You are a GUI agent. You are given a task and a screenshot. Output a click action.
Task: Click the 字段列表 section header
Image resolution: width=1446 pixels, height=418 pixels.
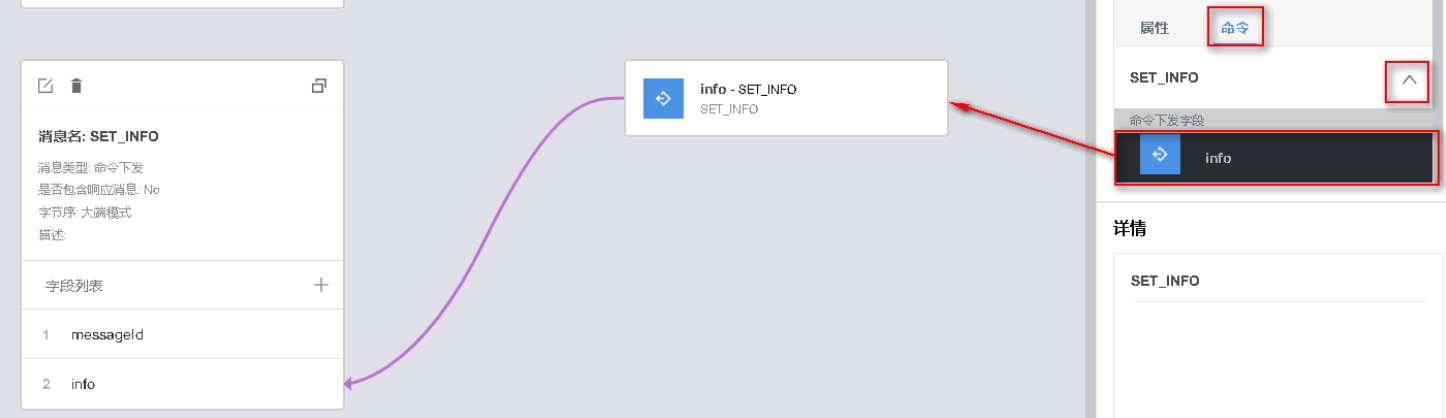point(74,286)
